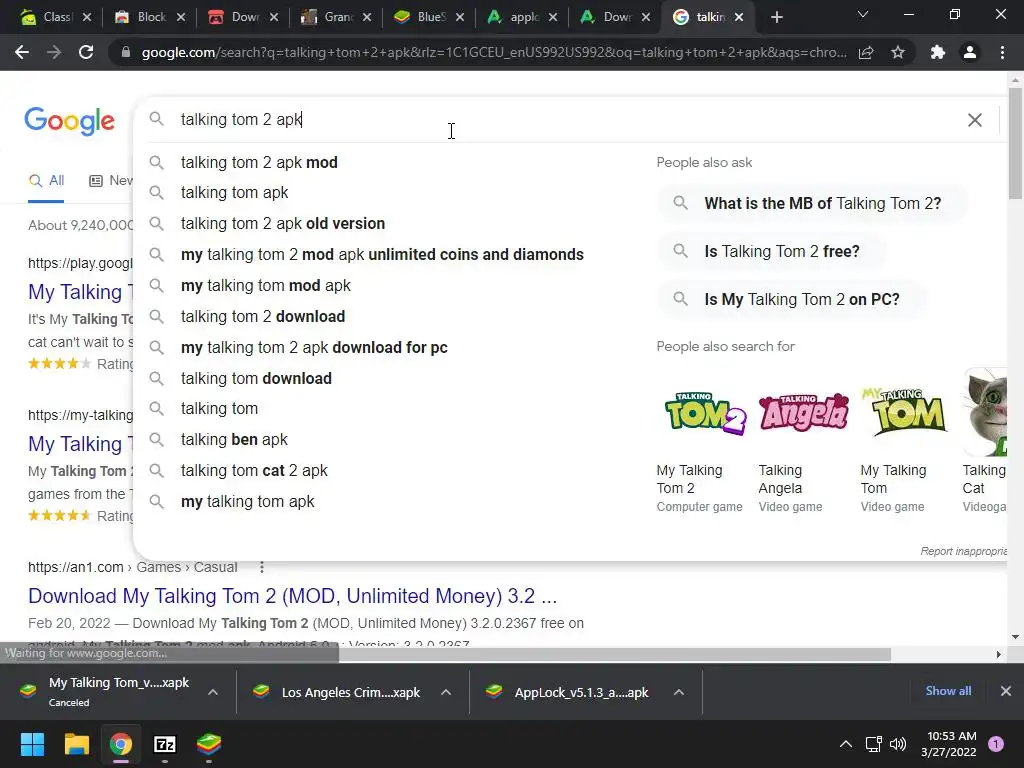Select suggestion 'talking tom cat 2 apk'
The width and height of the screenshot is (1024, 768).
pos(254,470)
